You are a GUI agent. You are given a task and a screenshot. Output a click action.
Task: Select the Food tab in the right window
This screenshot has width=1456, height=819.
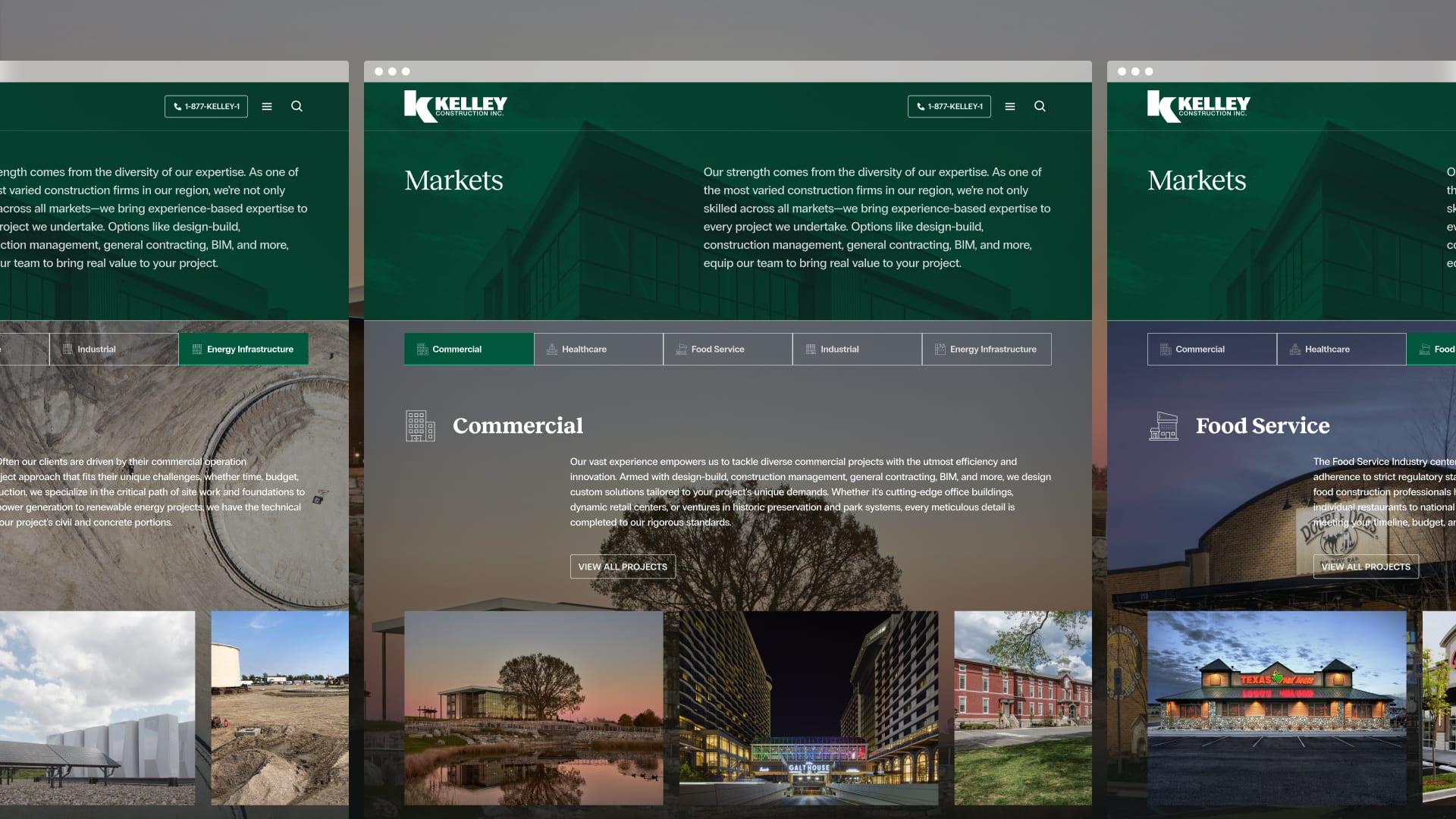(x=1432, y=349)
